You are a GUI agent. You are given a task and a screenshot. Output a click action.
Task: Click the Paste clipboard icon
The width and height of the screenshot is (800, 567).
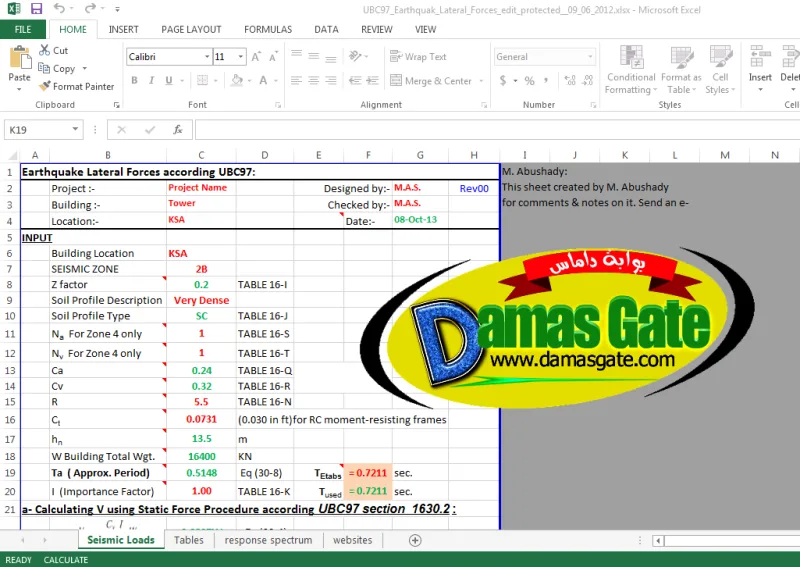(x=20, y=57)
